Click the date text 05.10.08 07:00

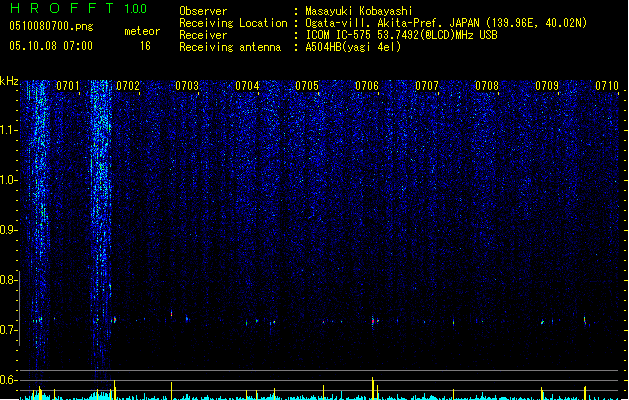tap(51, 46)
